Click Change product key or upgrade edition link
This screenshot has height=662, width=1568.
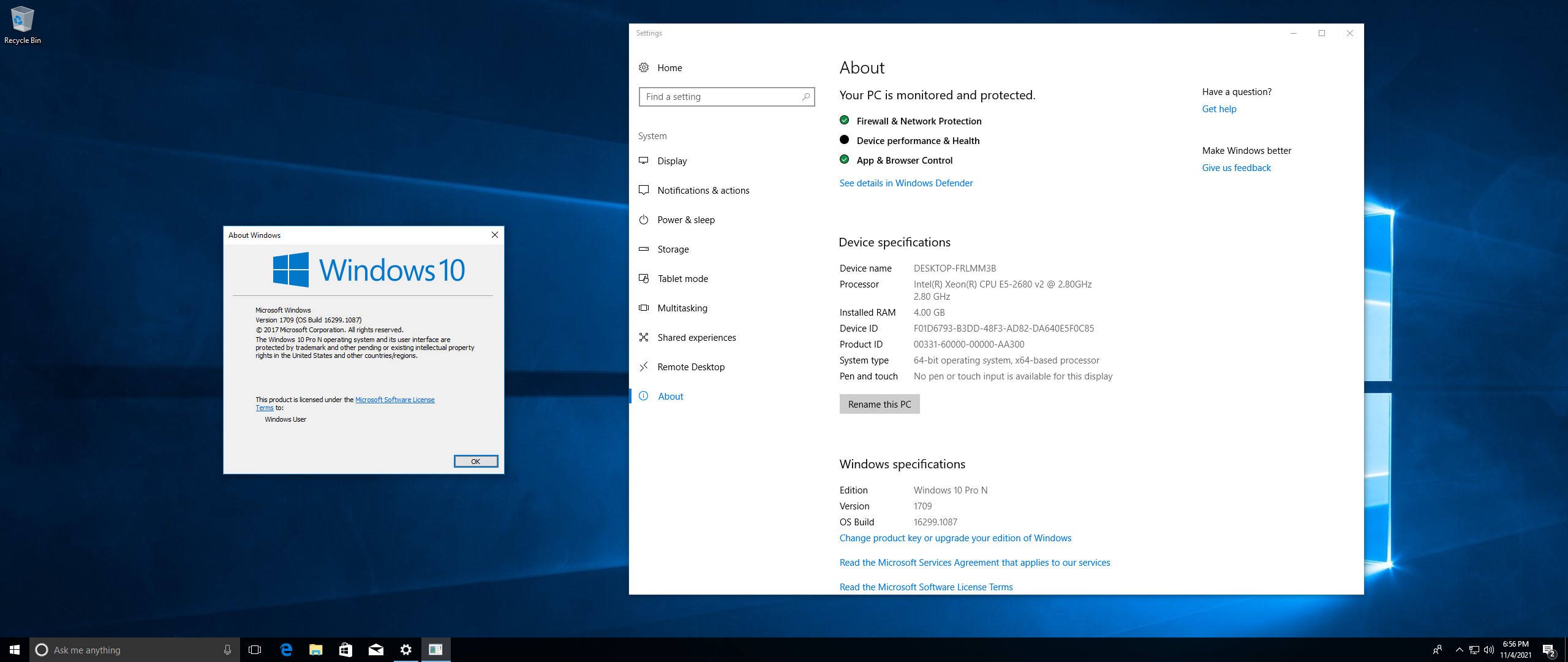(955, 538)
